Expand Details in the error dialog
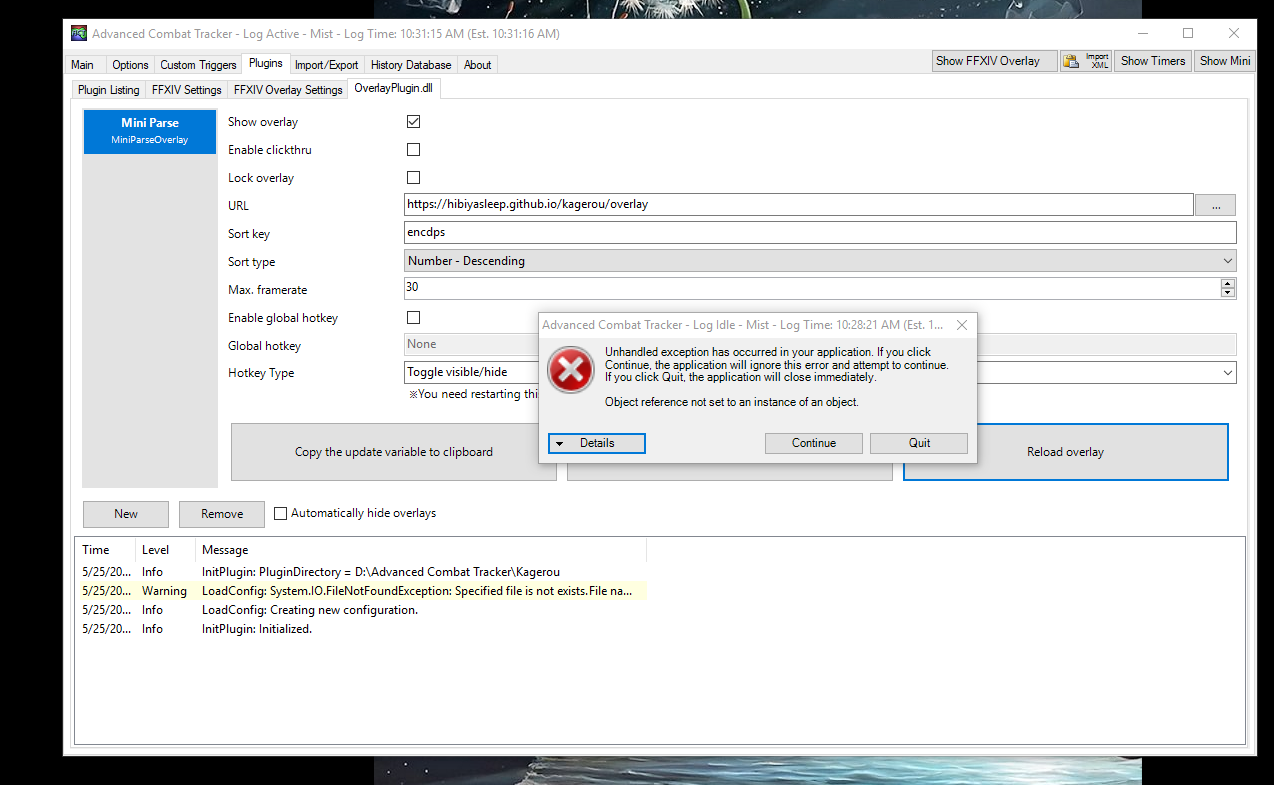1274x785 pixels. click(596, 443)
